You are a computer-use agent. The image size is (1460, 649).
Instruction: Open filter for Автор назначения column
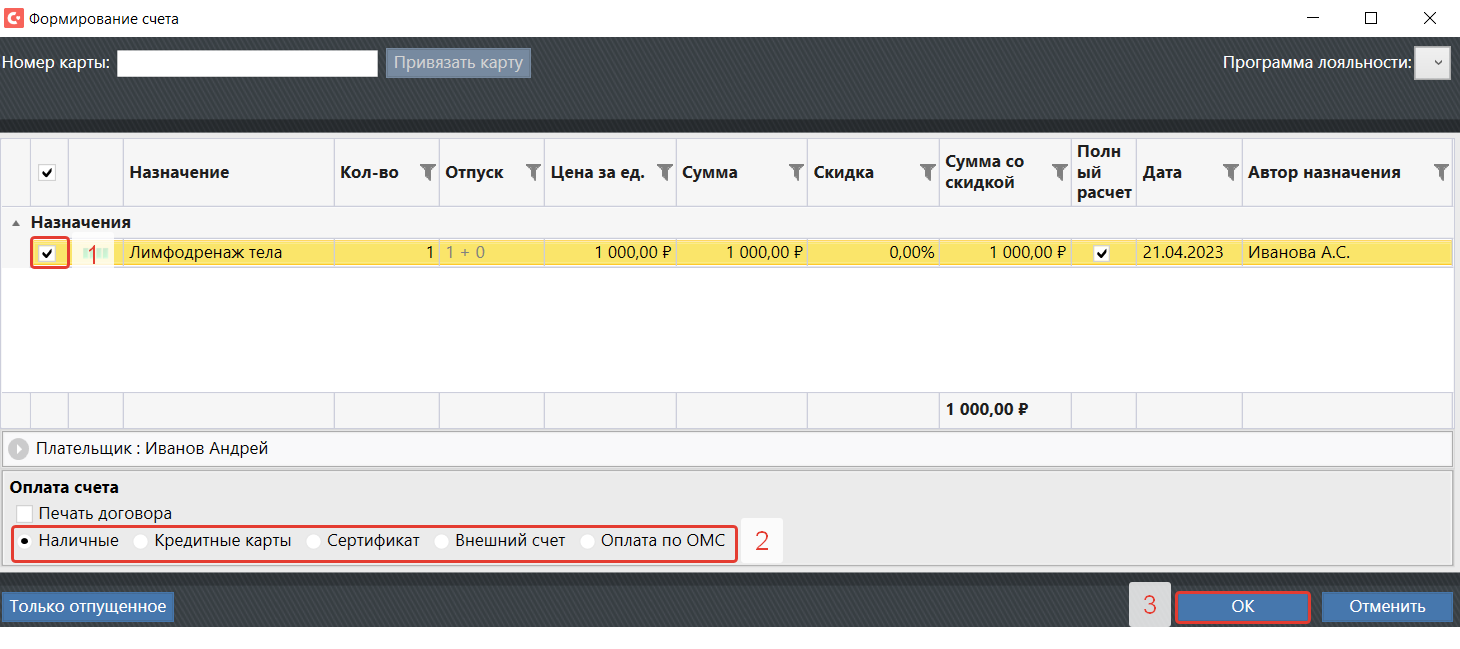click(1441, 172)
